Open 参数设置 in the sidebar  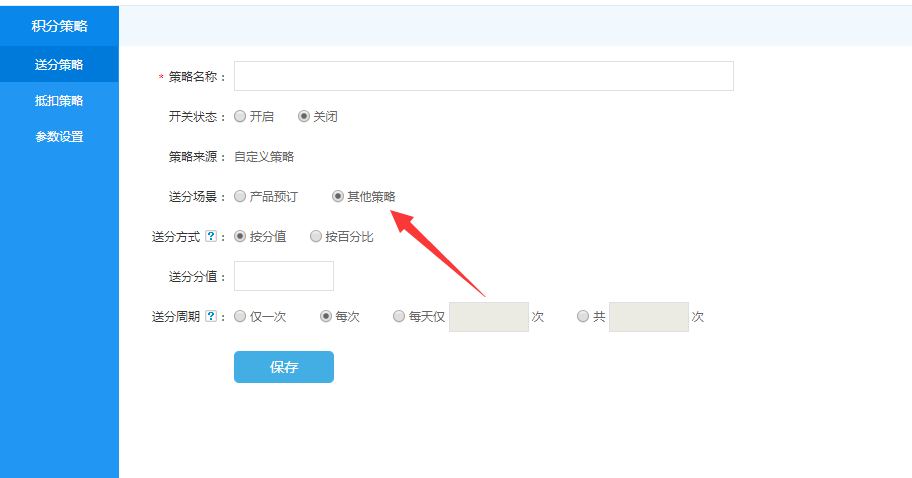pyautogui.click(x=59, y=137)
